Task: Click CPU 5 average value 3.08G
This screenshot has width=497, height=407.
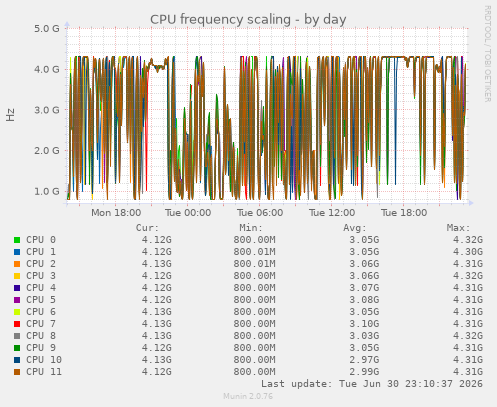Action: [364, 300]
